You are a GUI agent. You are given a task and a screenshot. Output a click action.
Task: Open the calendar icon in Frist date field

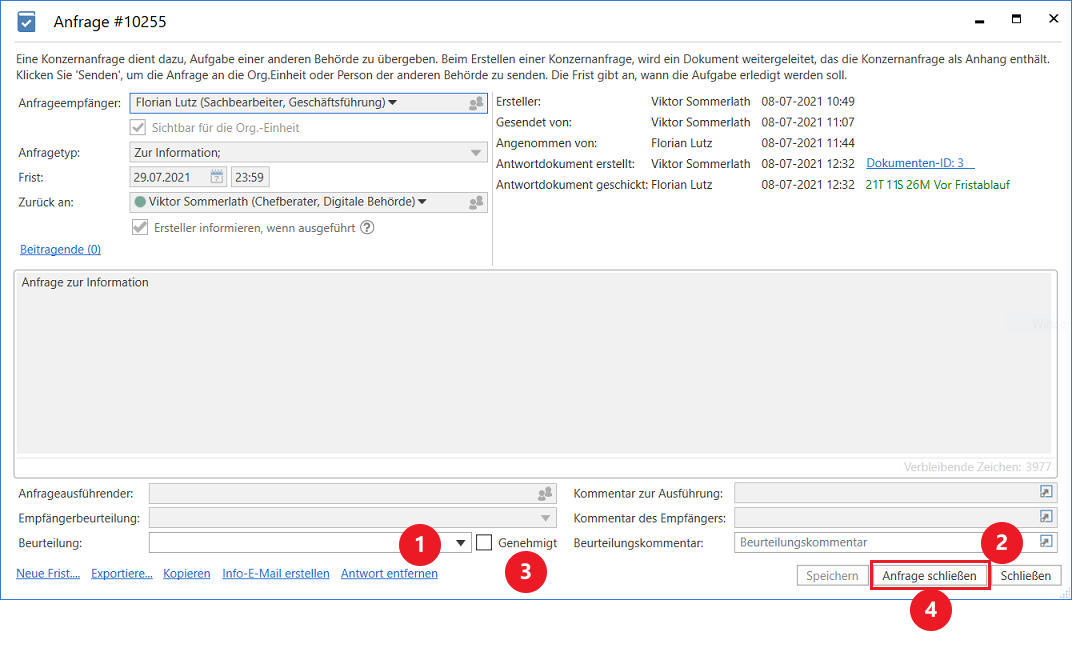217,177
